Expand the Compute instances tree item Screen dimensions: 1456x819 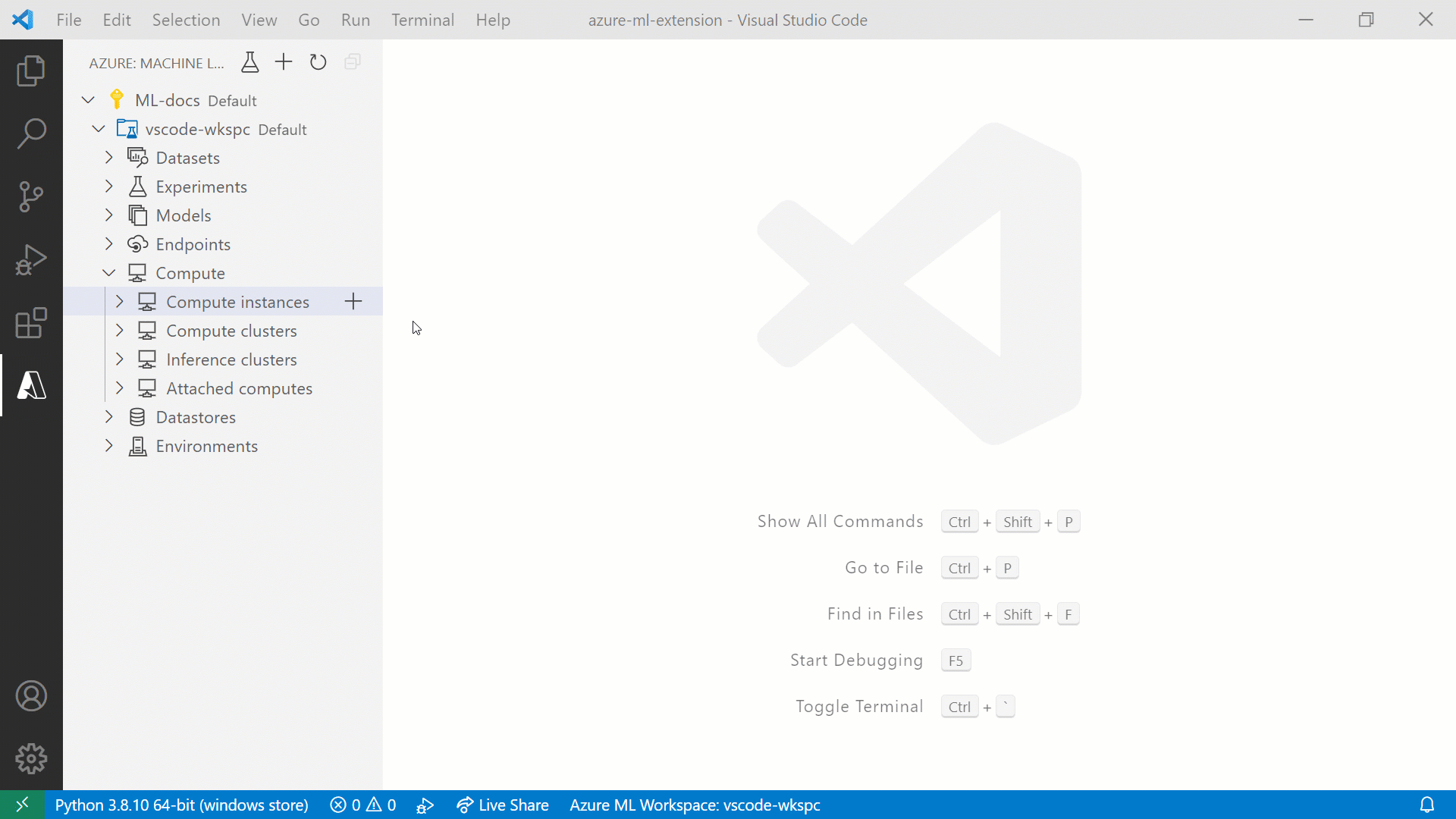pyautogui.click(x=119, y=301)
